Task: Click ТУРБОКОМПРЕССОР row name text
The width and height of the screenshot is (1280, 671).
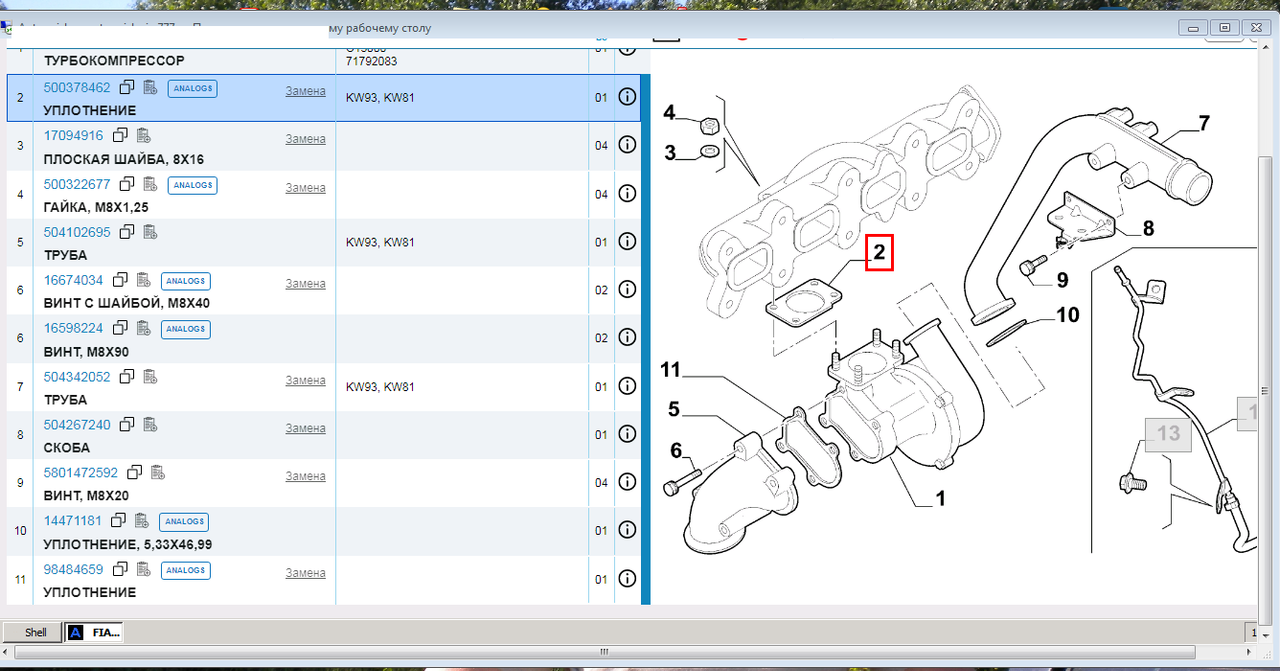Action: click(x=114, y=61)
